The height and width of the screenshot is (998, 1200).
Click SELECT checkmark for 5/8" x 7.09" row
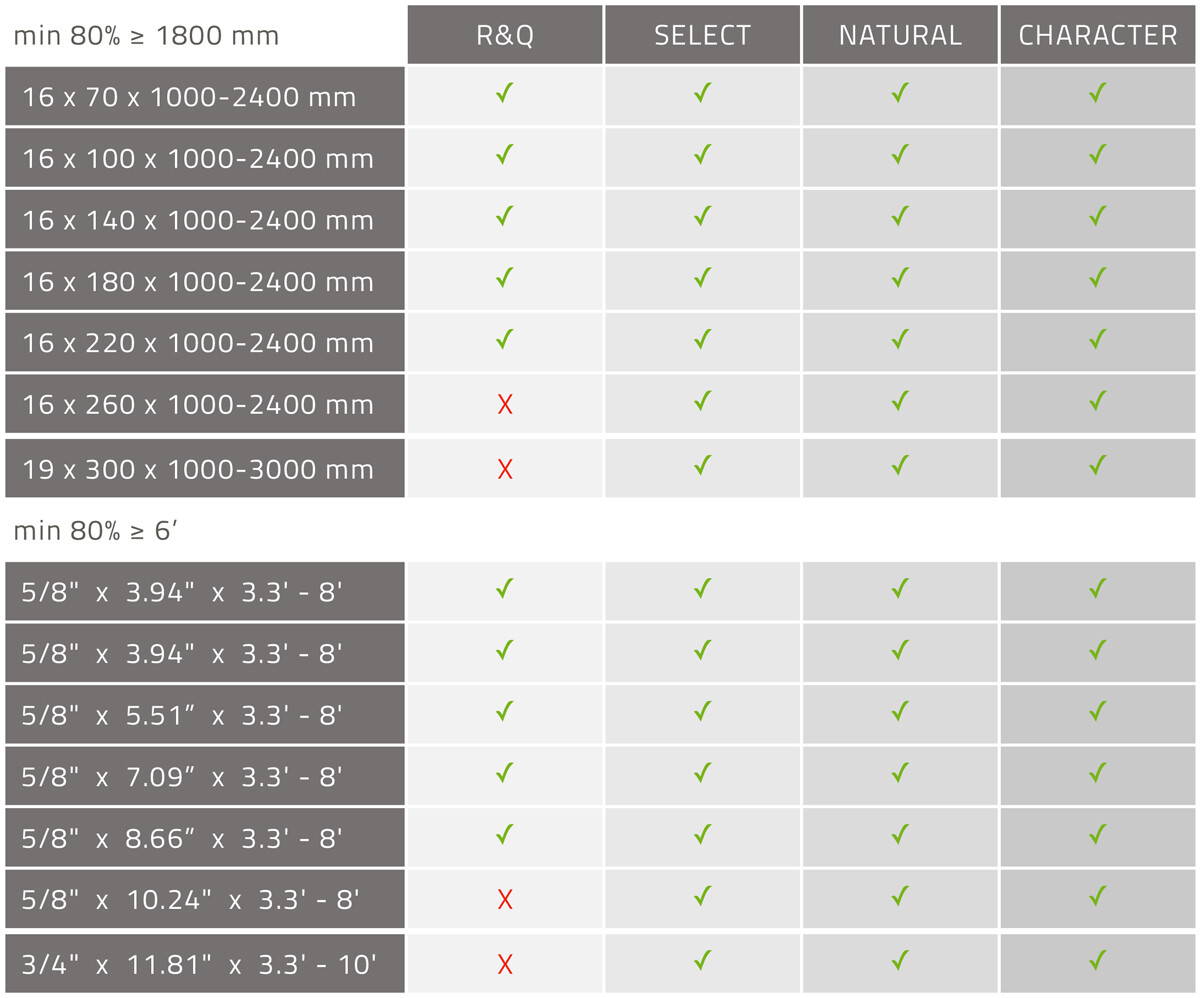703,772
